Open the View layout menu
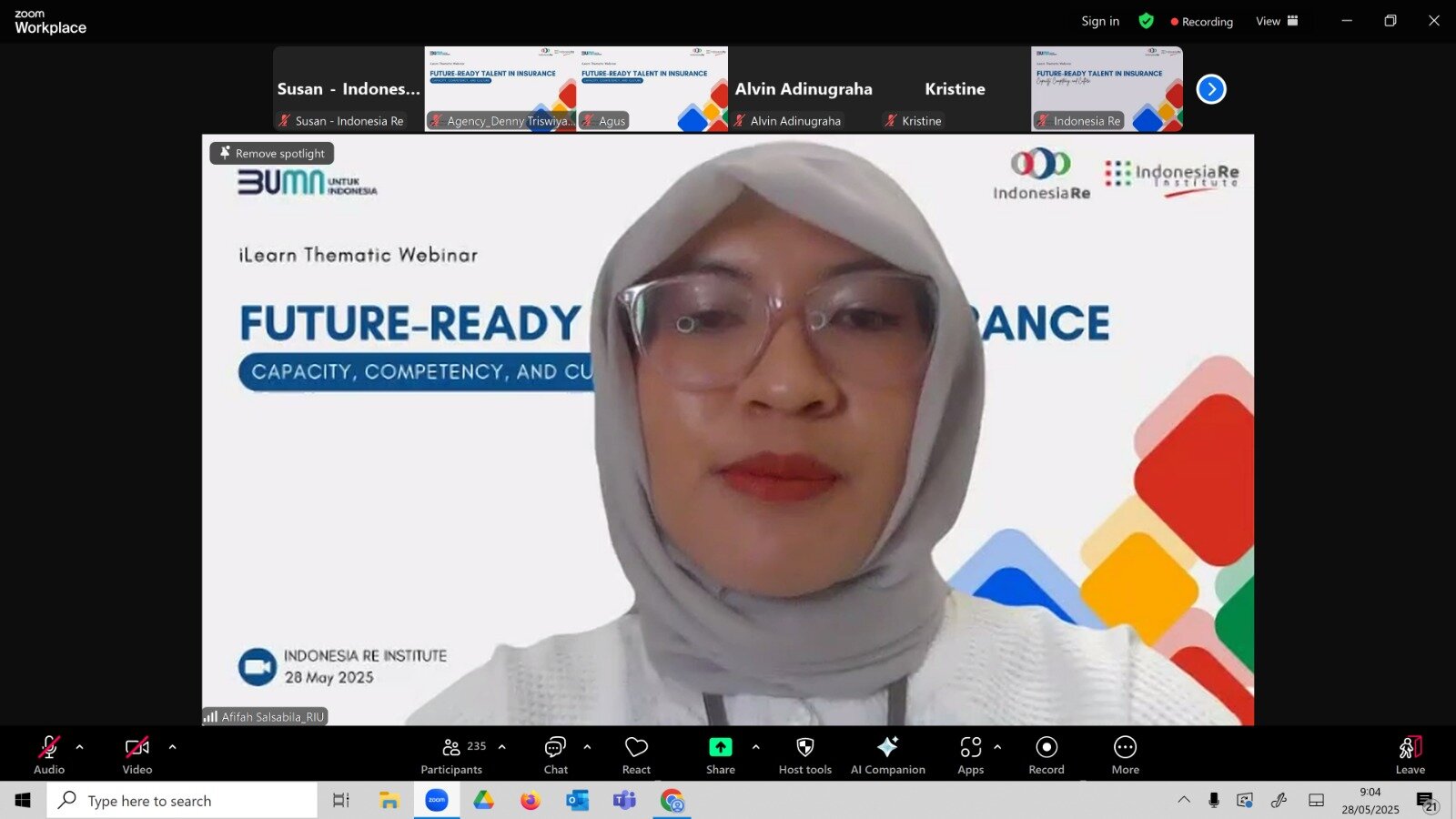Viewport: 1456px width, 819px height. pos(1277,21)
